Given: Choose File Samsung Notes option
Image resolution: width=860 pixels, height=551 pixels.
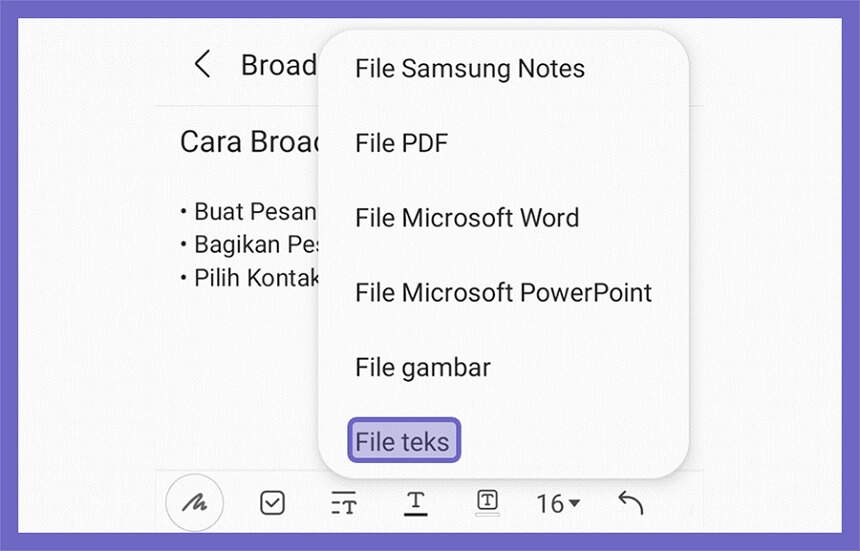Looking at the screenshot, I should pyautogui.click(x=469, y=69).
